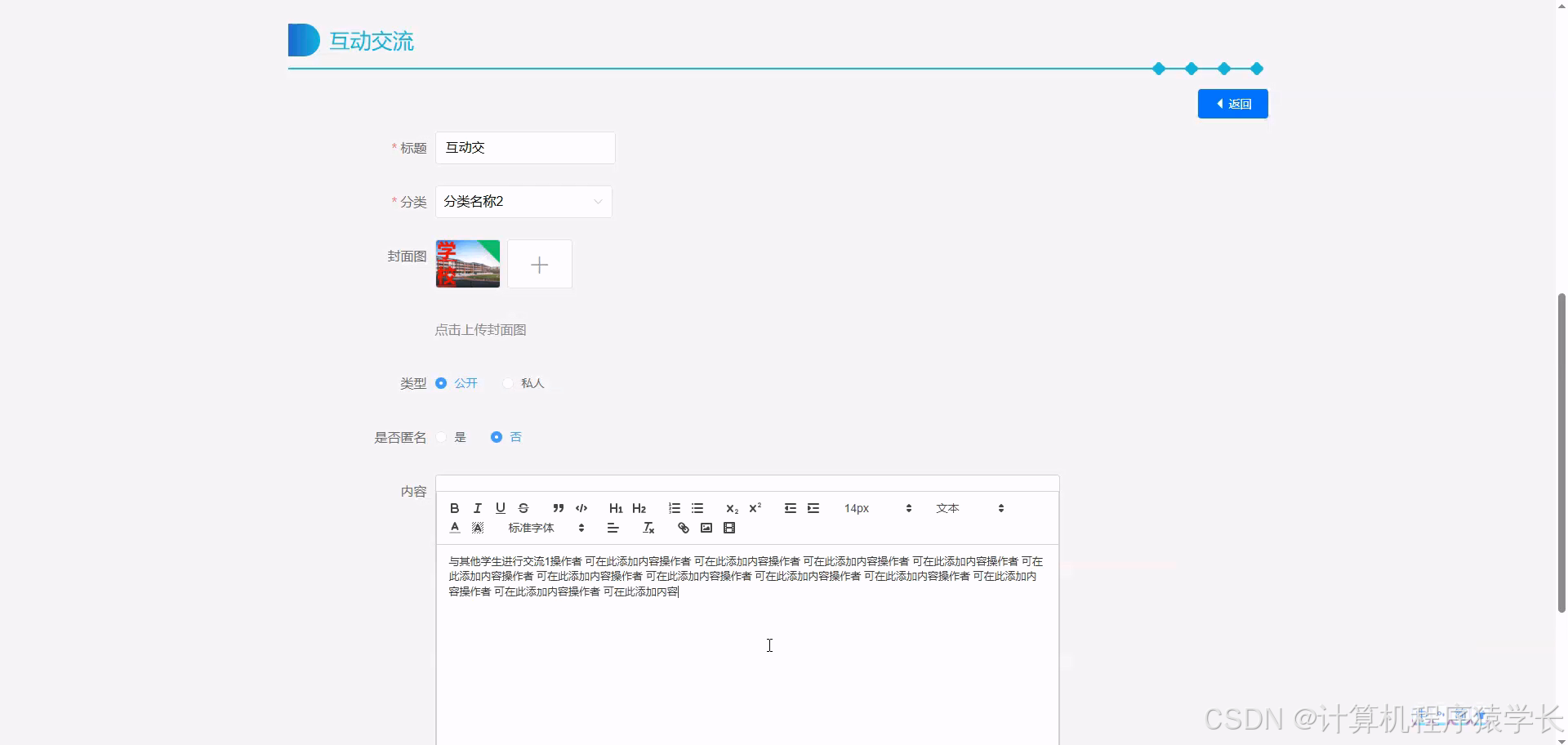Apply Heading 1 style
The image size is (1568, 745).
[x=615, y=507]
